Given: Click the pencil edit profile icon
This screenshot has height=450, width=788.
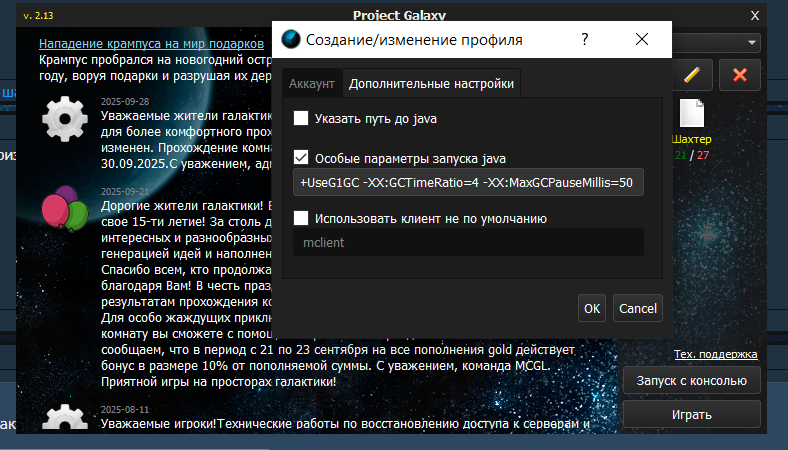Looking at the screenshot, I should pyautogui.click(x=691, y=75).
